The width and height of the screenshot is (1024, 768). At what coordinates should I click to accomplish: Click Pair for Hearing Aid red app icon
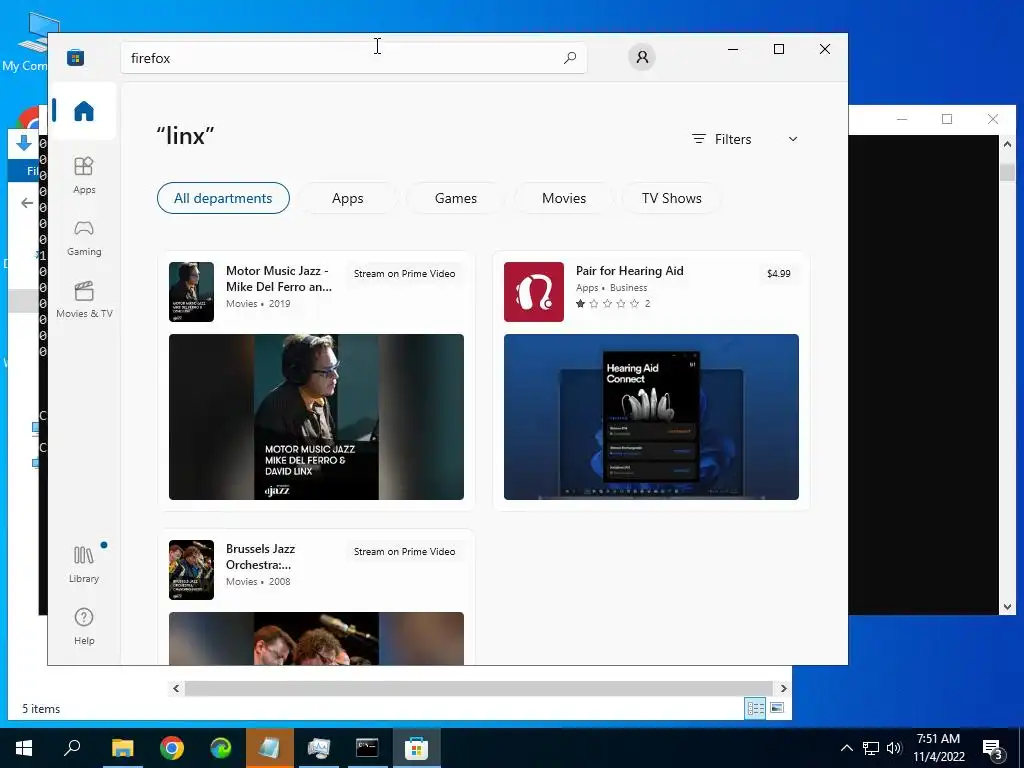[534, 292]
